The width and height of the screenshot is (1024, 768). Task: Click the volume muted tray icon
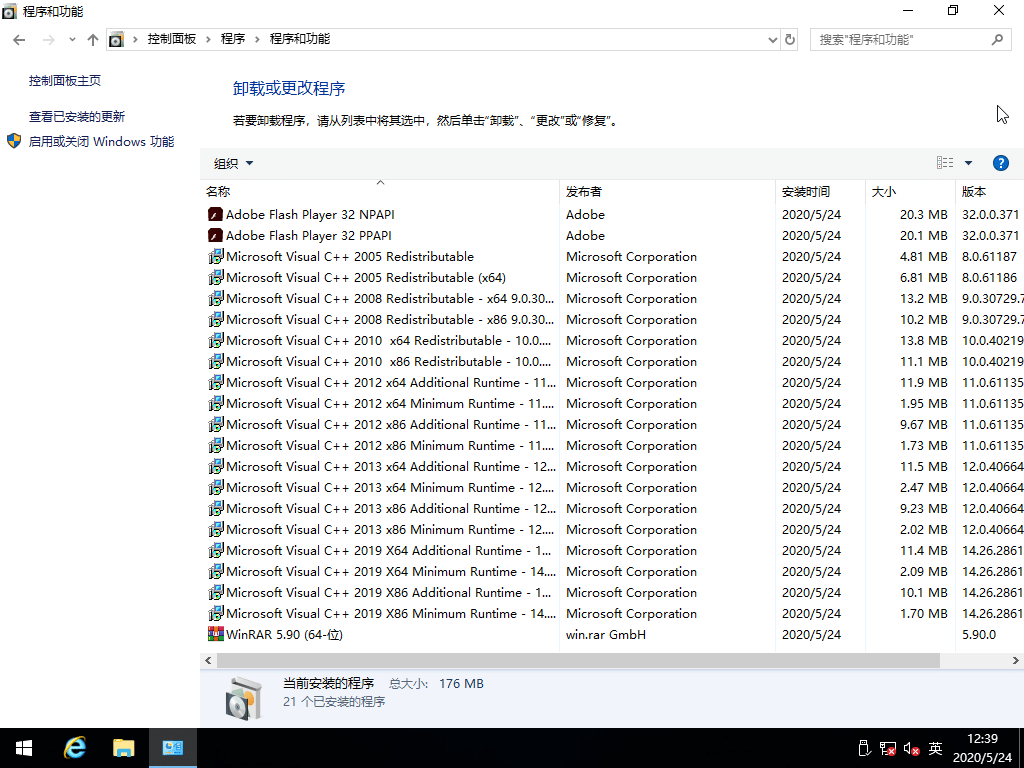pos(912,748)
